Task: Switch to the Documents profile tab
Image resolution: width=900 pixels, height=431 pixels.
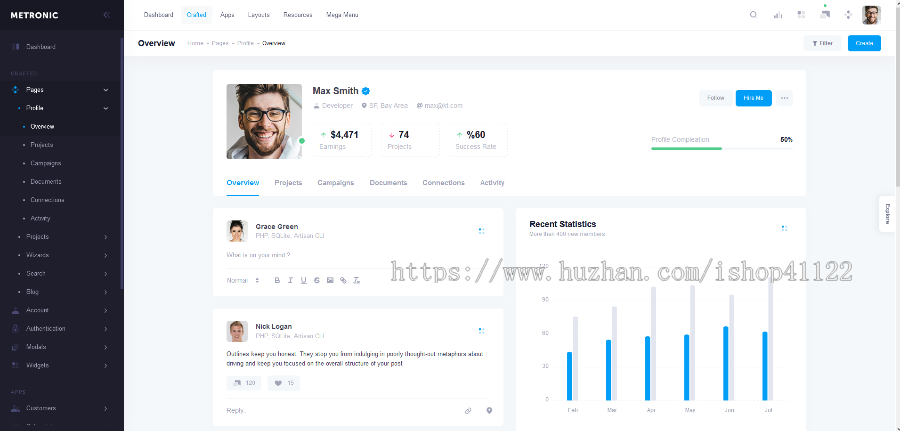Action: 388,183
